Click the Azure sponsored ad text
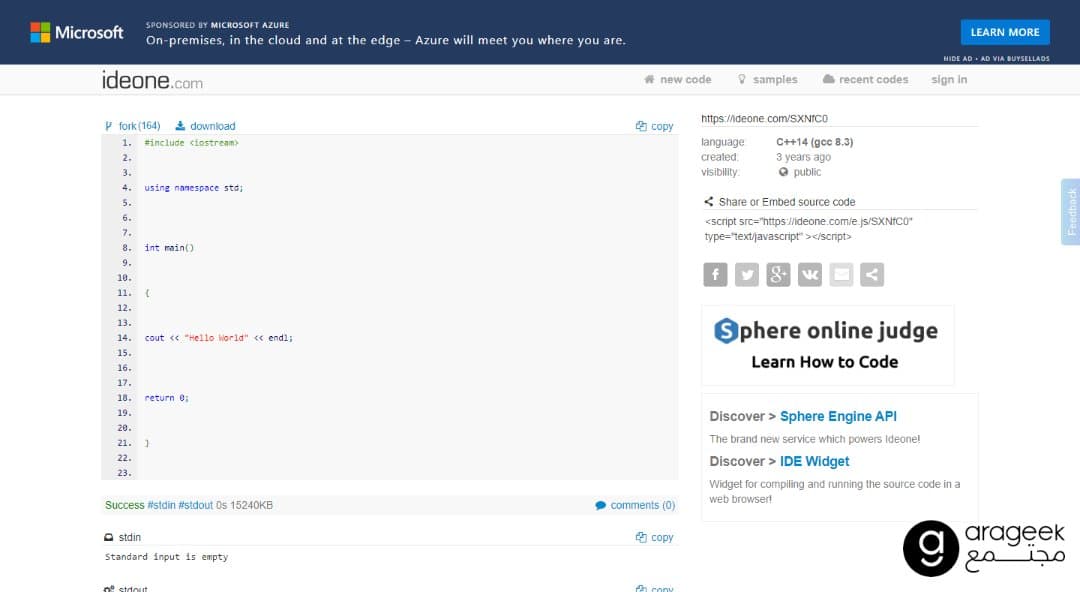1080x592 pixels. [x=386, y=40]
